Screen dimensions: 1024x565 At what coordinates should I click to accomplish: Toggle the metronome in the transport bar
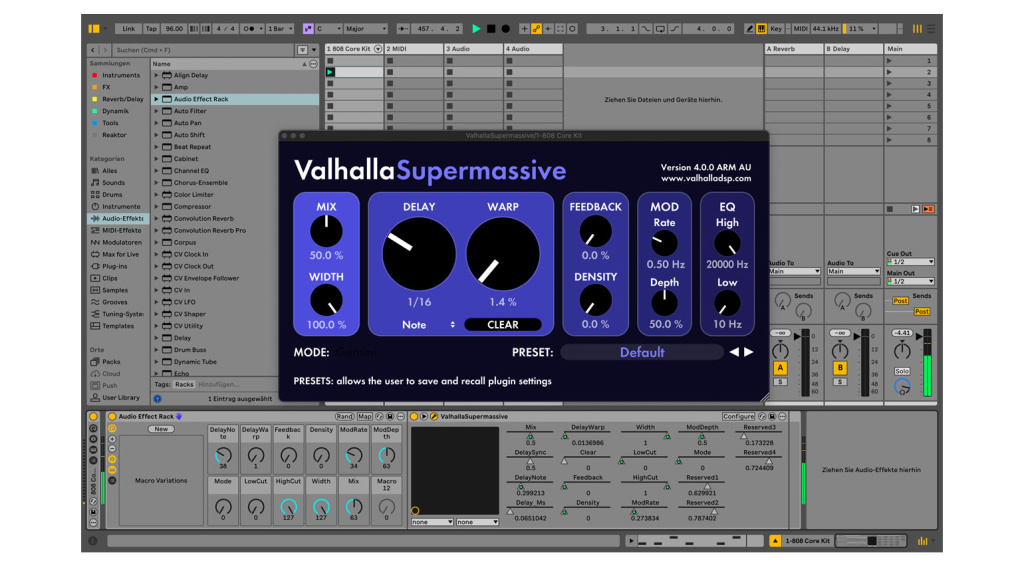click(x=249, y=29)
